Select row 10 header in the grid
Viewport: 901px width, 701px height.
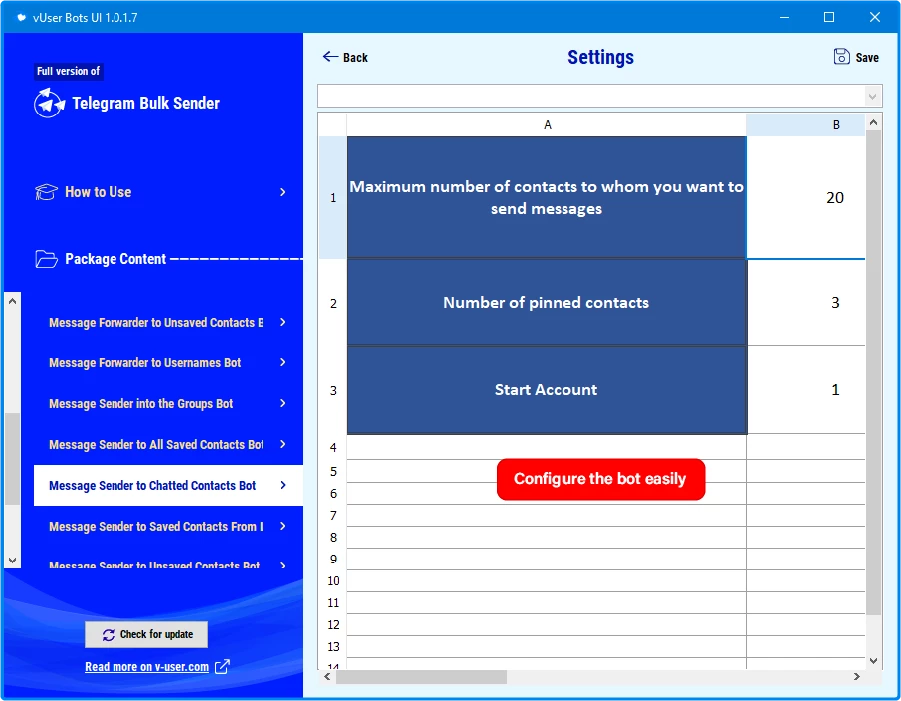coord(333,581)
